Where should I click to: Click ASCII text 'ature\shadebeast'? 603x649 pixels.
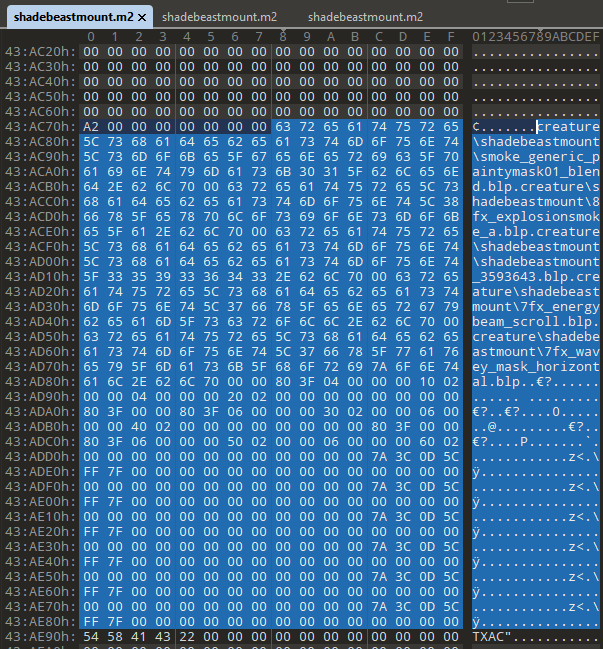[x=536, y=292]
